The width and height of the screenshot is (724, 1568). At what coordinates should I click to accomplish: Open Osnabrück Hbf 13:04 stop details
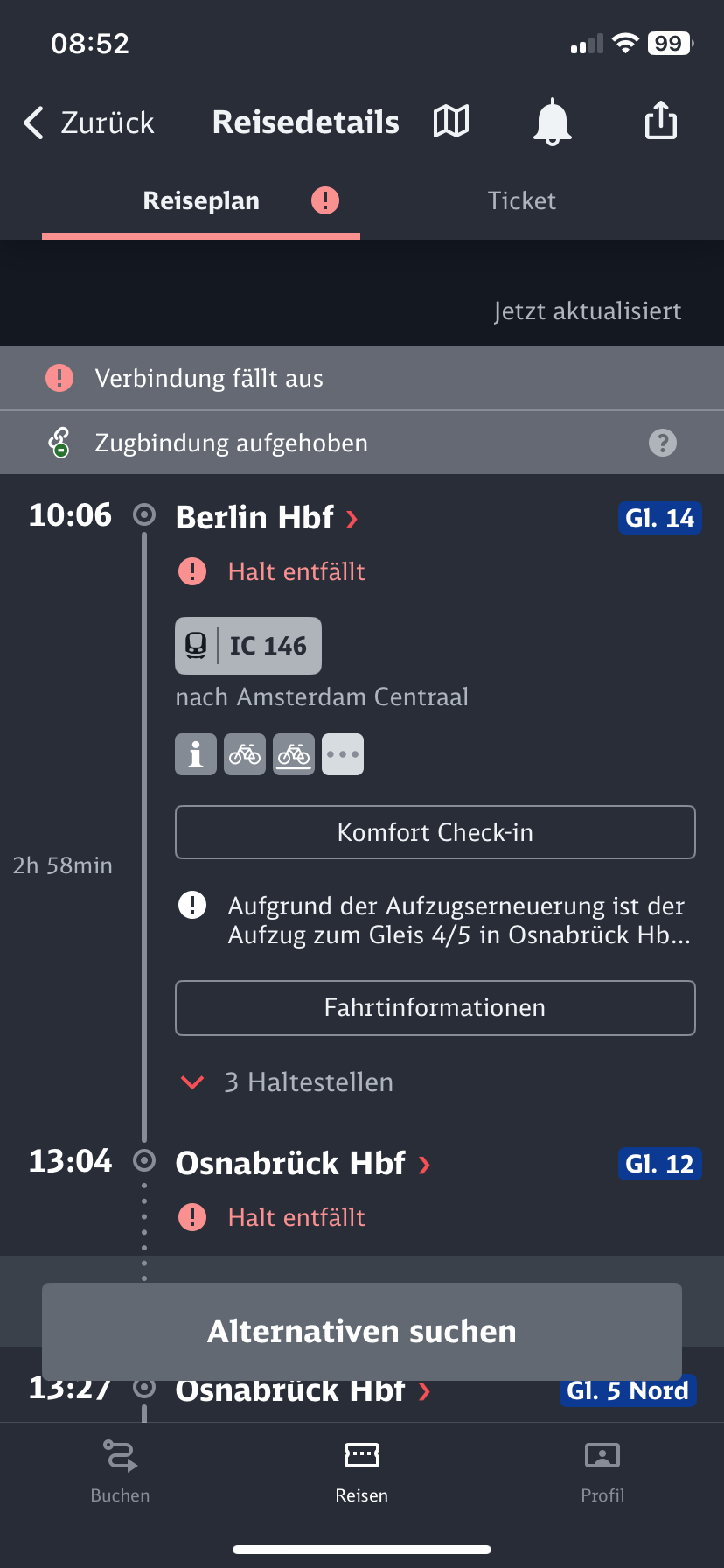pyautogui.click(x=303, y=1164)
